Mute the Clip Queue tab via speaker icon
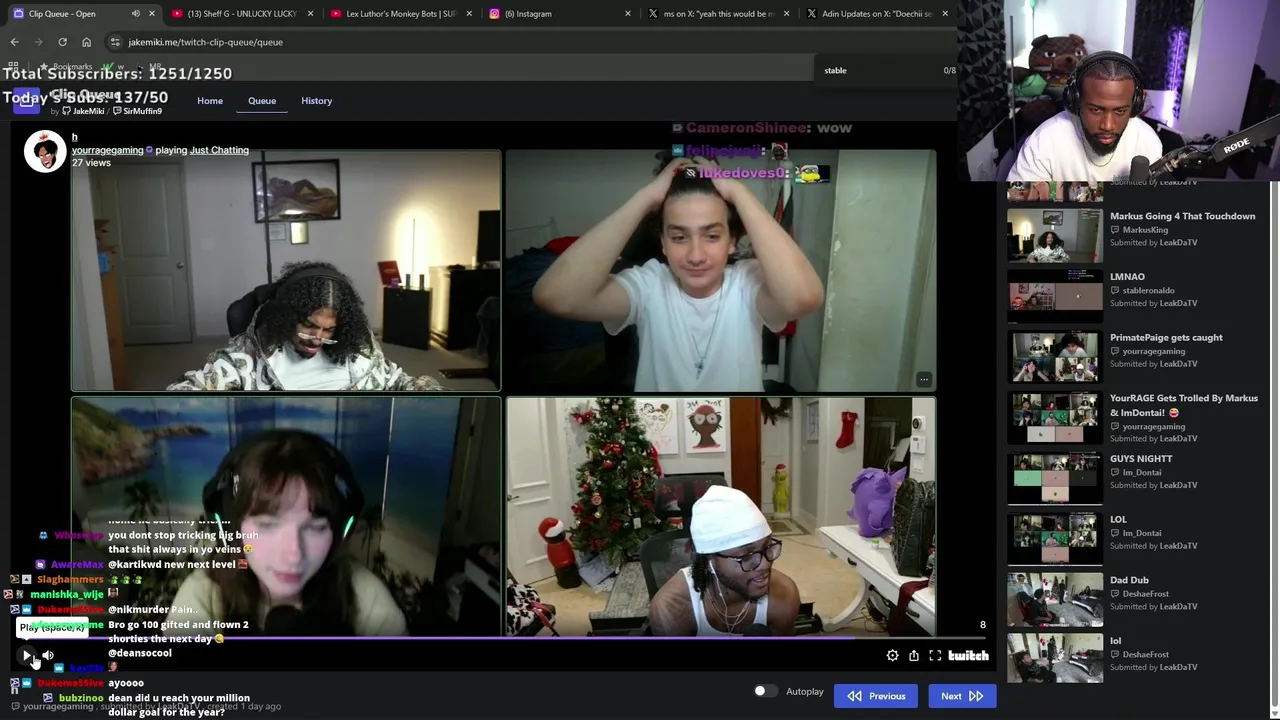 pyautogui.click(x=136, y=14)
